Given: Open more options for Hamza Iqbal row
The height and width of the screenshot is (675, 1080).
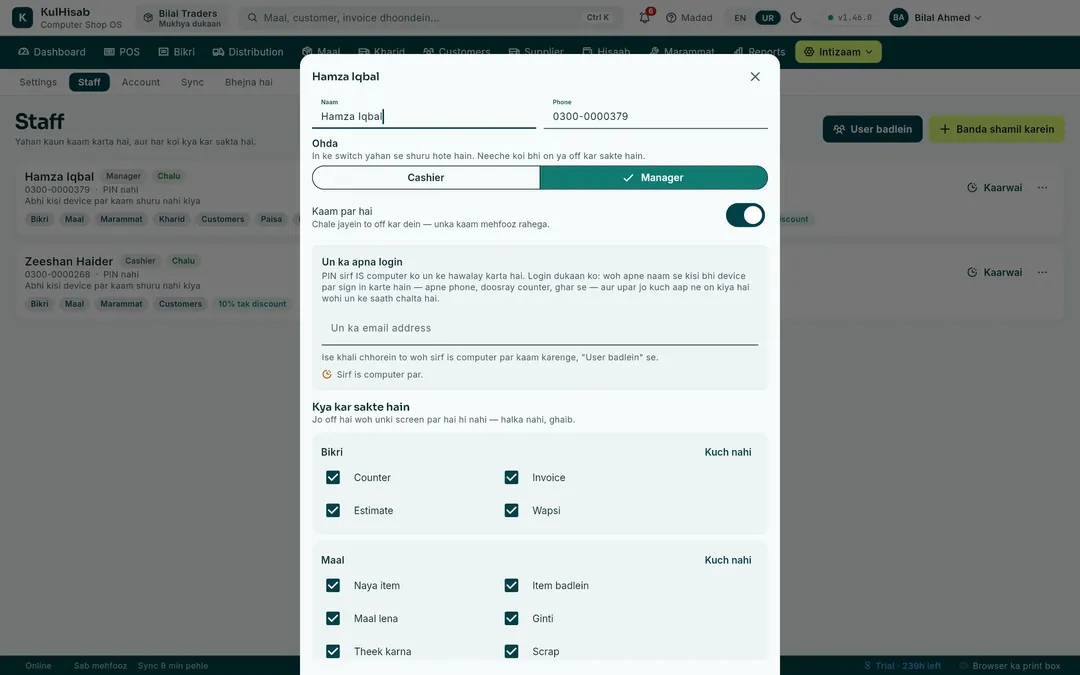Looking at the screenshot, I should [x=1042, y=187].
